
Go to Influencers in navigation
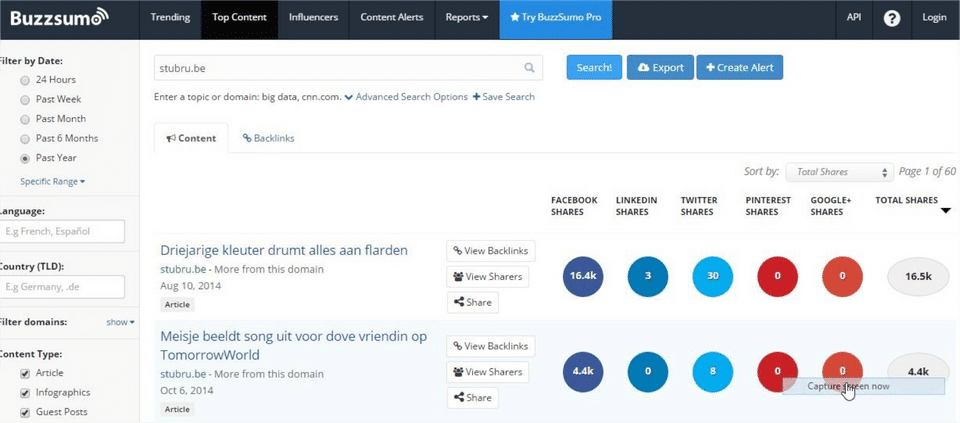coord(313,17)
